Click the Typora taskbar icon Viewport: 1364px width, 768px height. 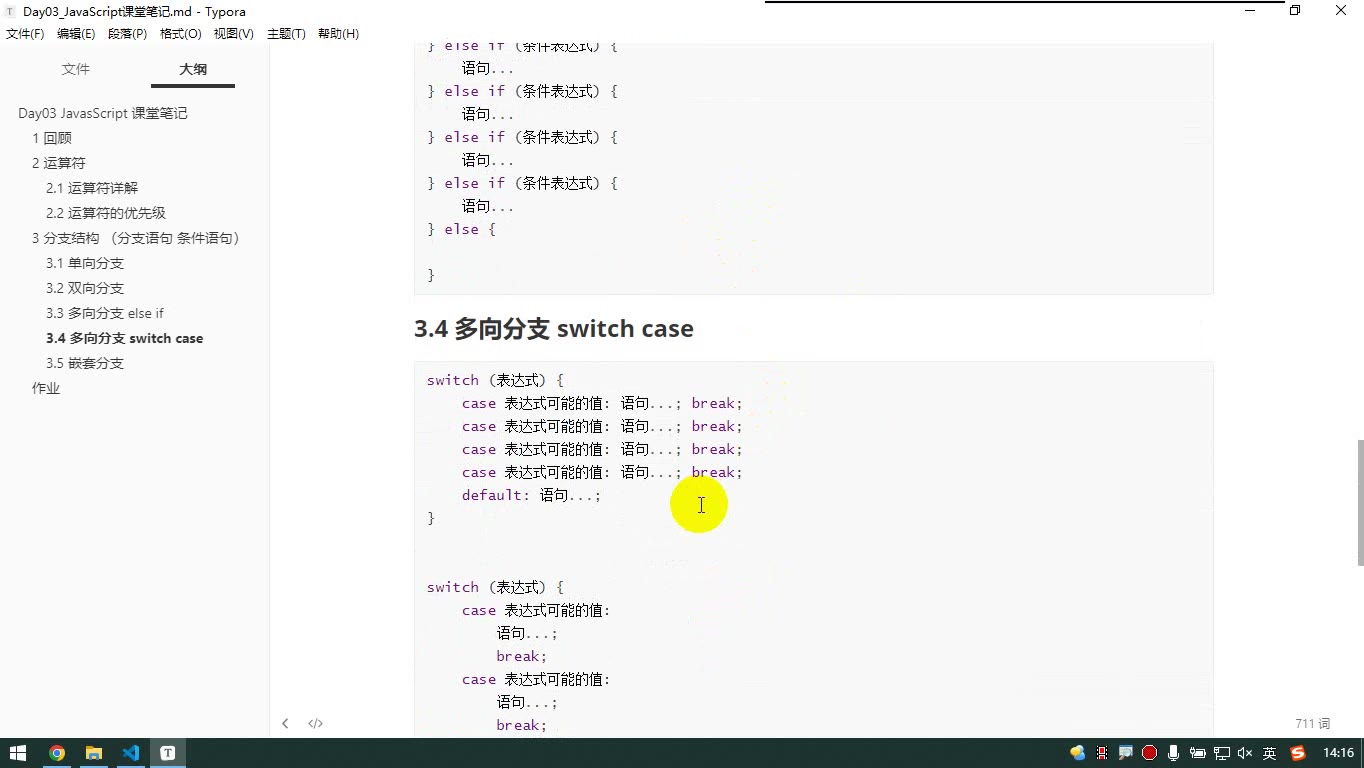click(x=168, y=753)
